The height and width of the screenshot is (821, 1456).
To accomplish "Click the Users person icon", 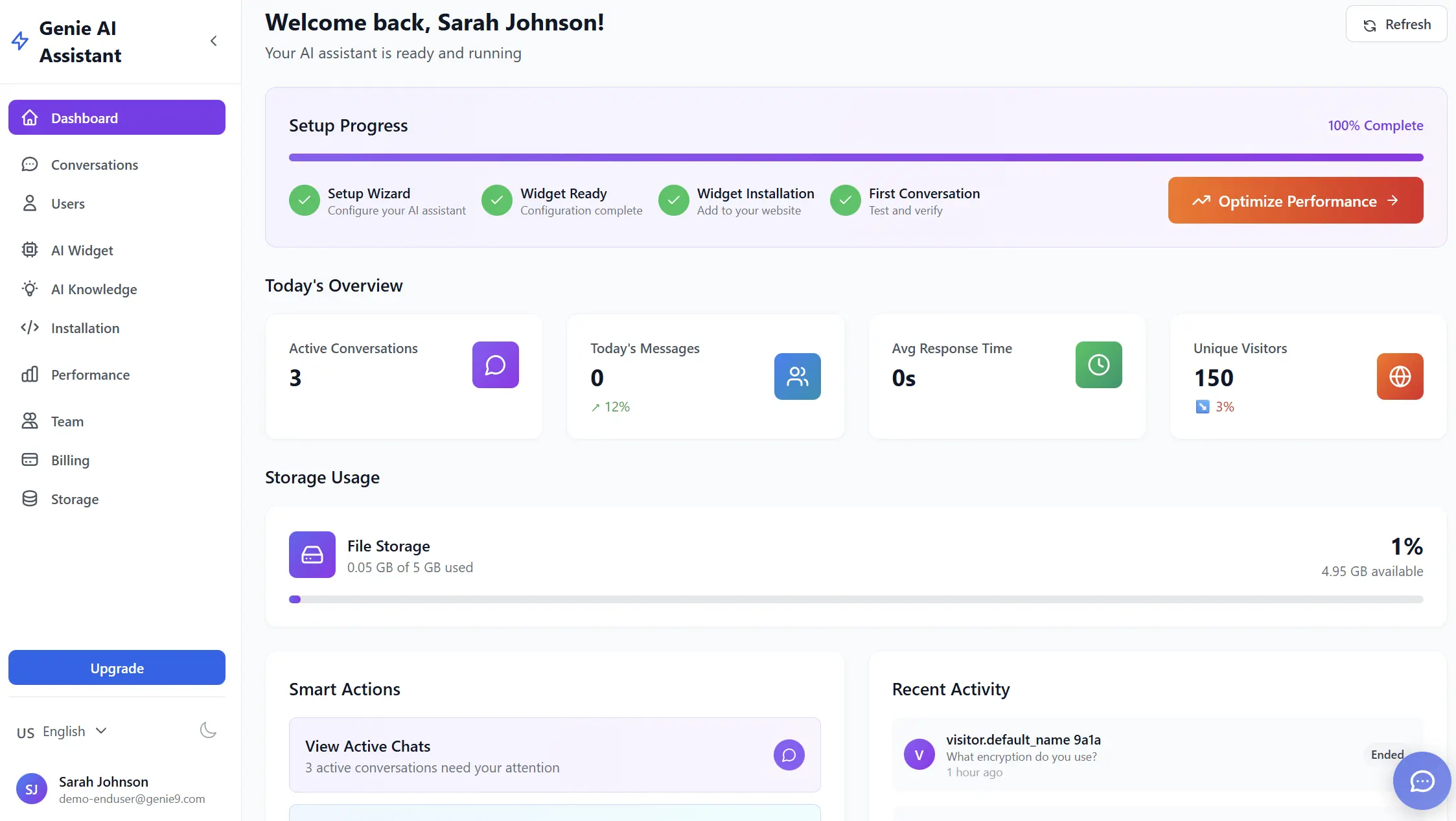I will coord(30,203).
